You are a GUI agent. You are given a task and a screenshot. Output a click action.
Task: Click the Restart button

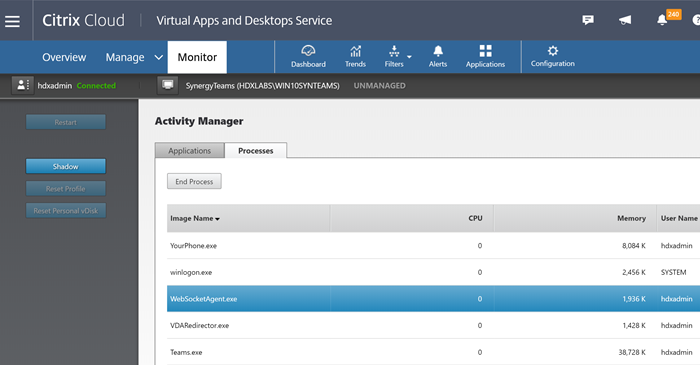(x=66, y=122)
